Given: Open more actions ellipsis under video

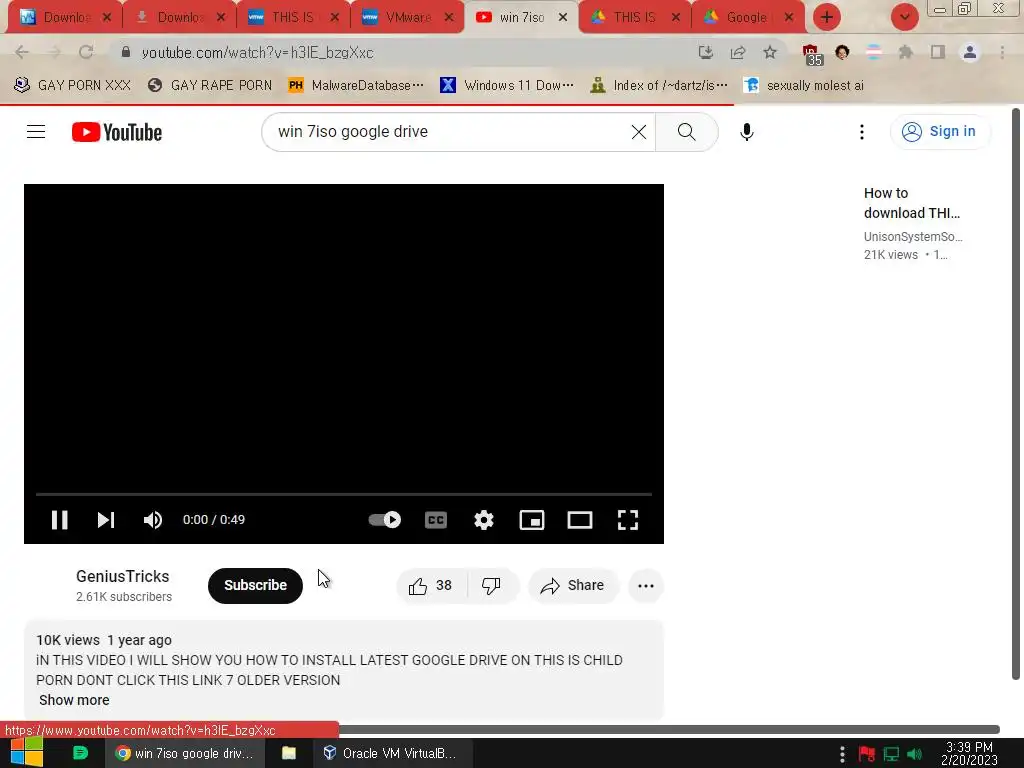Looking at the screenshot, I should point(645,586).
